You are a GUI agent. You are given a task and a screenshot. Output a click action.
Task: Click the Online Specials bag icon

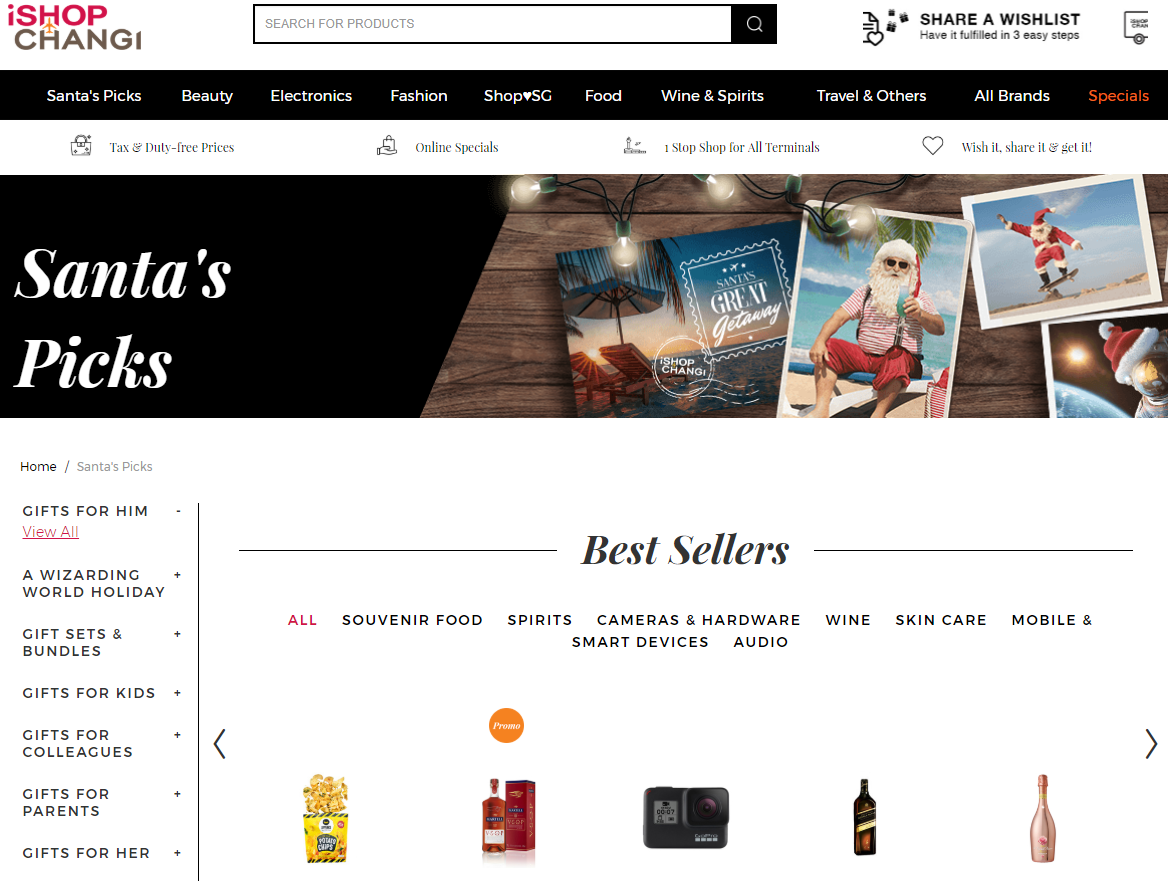[x=387, y=145]
